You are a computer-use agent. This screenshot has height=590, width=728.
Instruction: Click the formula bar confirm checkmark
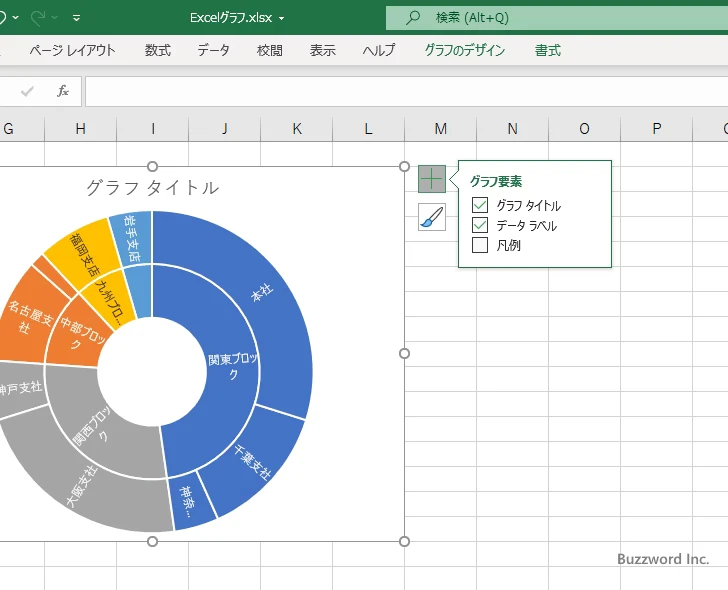pos(27,91)
